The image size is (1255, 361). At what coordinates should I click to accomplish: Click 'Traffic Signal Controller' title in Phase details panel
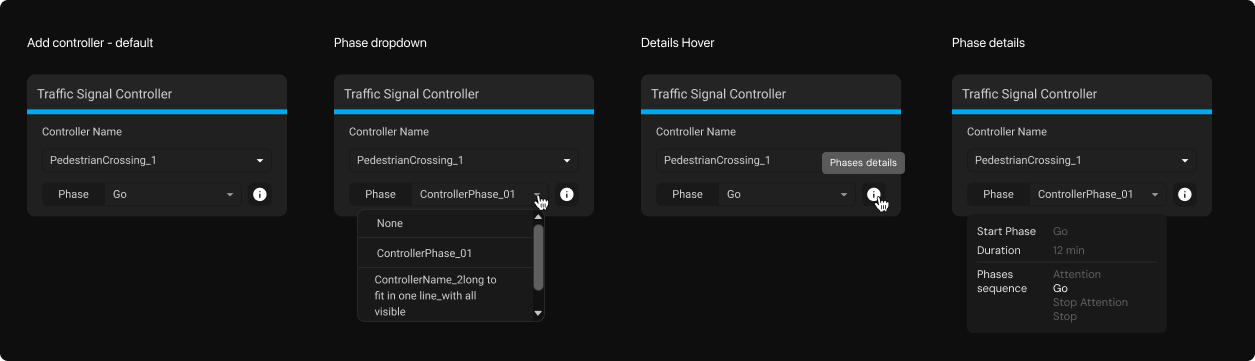point(1030,94)
